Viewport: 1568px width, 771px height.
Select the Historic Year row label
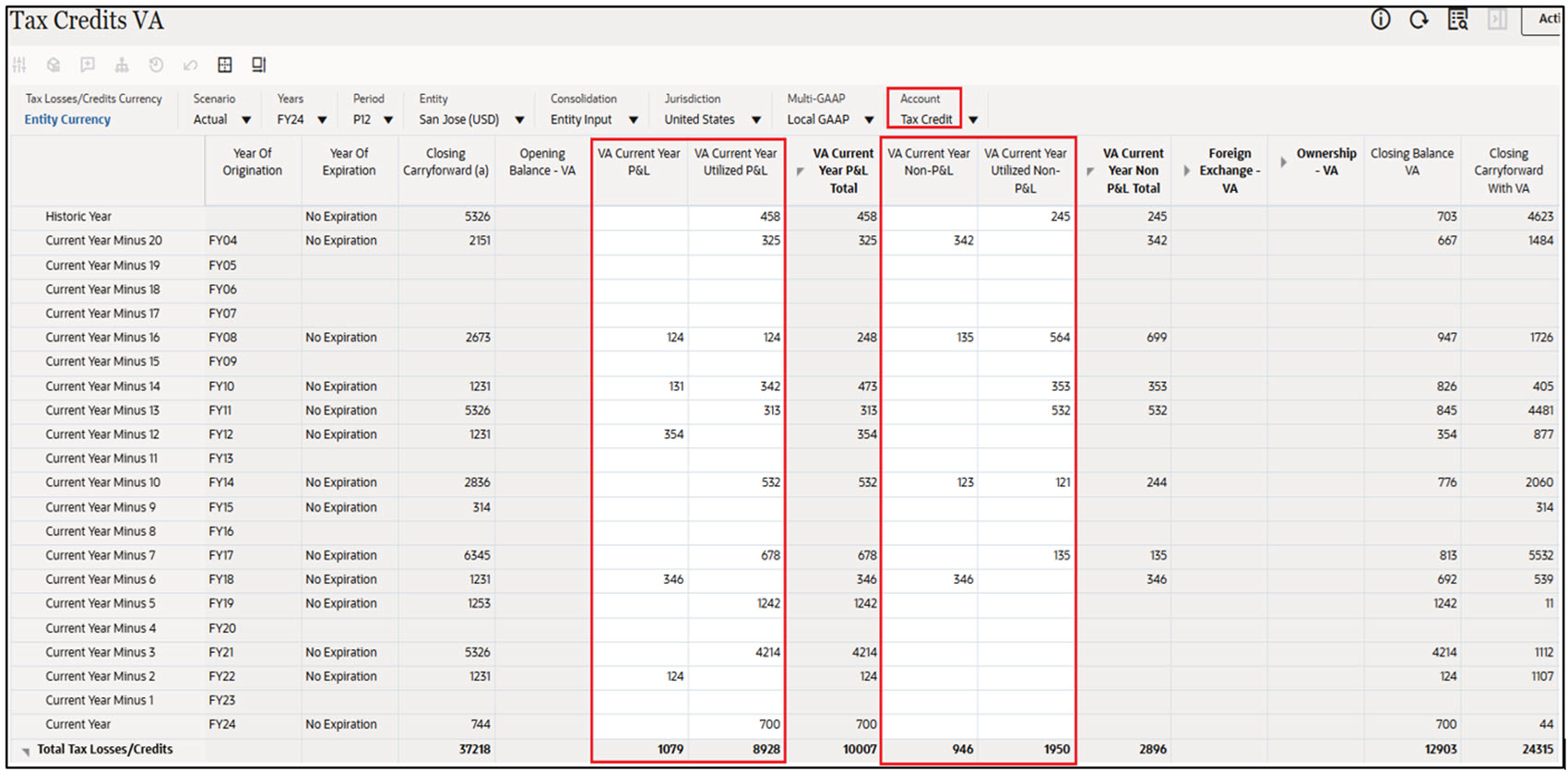(x=78, y=217)
